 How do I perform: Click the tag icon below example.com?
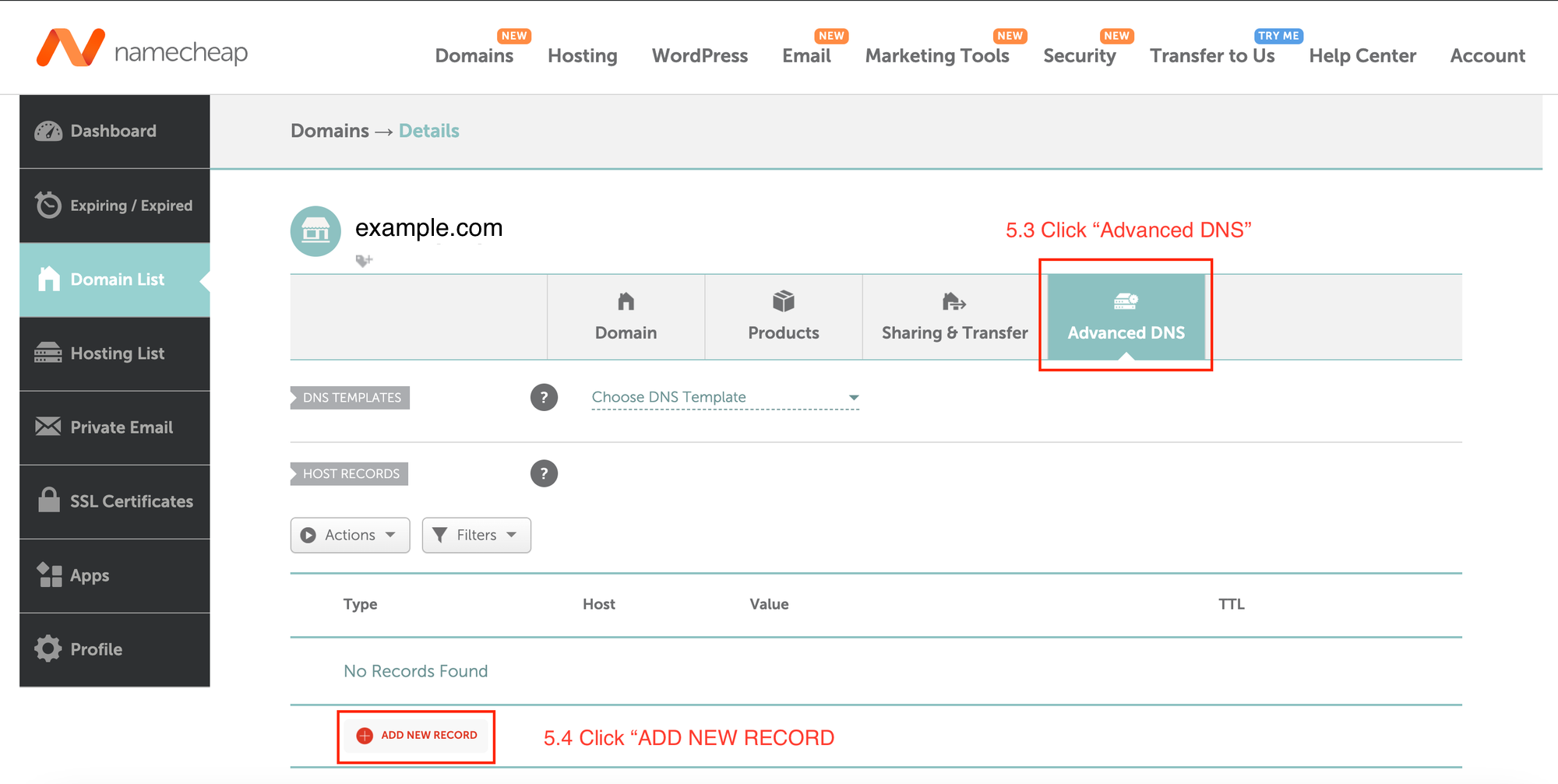364,261
